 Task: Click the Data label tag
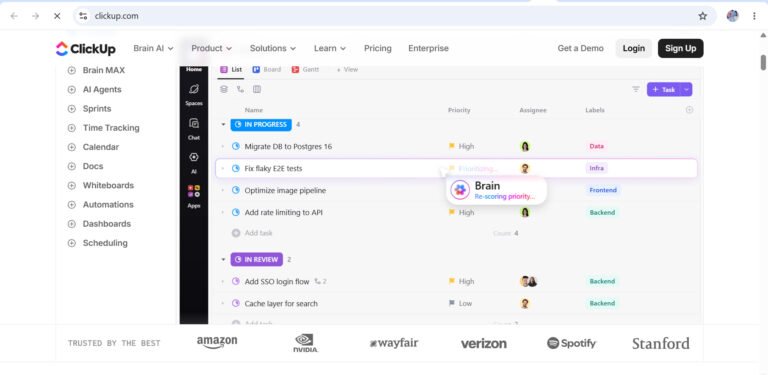click(597, 146)
